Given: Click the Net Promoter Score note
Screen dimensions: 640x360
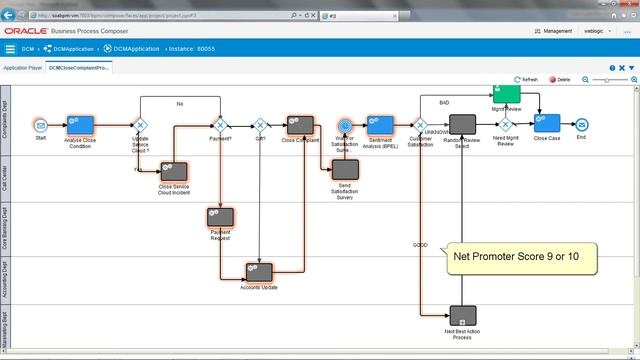Looking at the screenshot, I should [x=522, y=258].
